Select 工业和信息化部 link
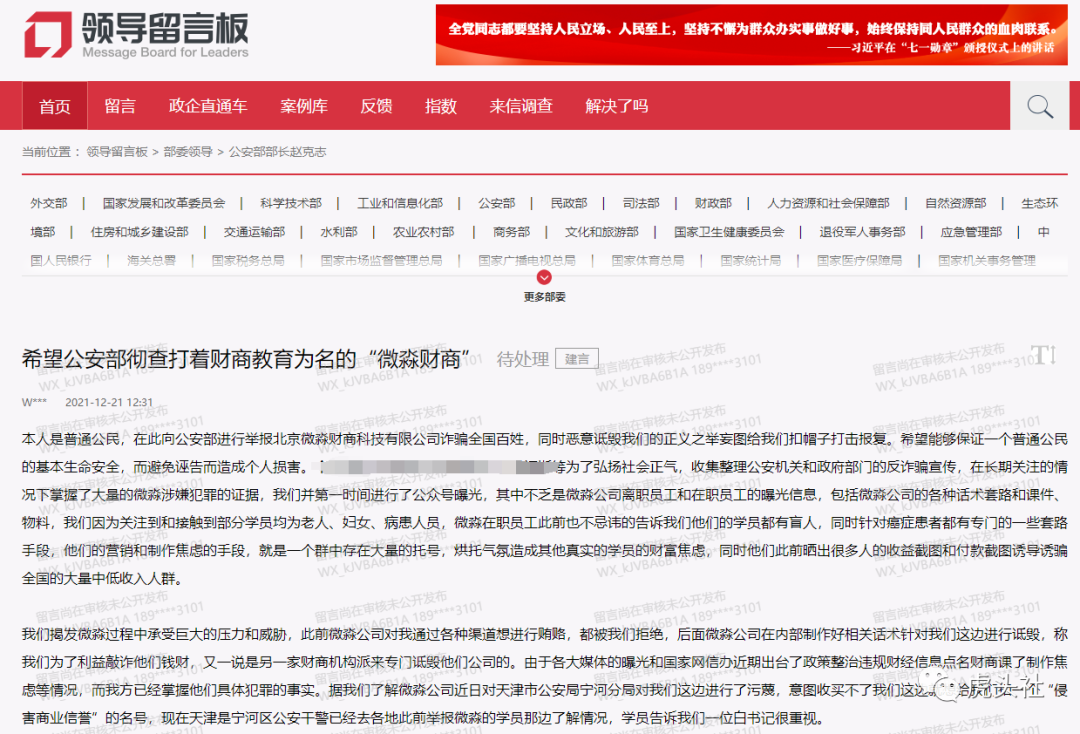This screenshot has width=1080, height=734. tap(399, 203)
